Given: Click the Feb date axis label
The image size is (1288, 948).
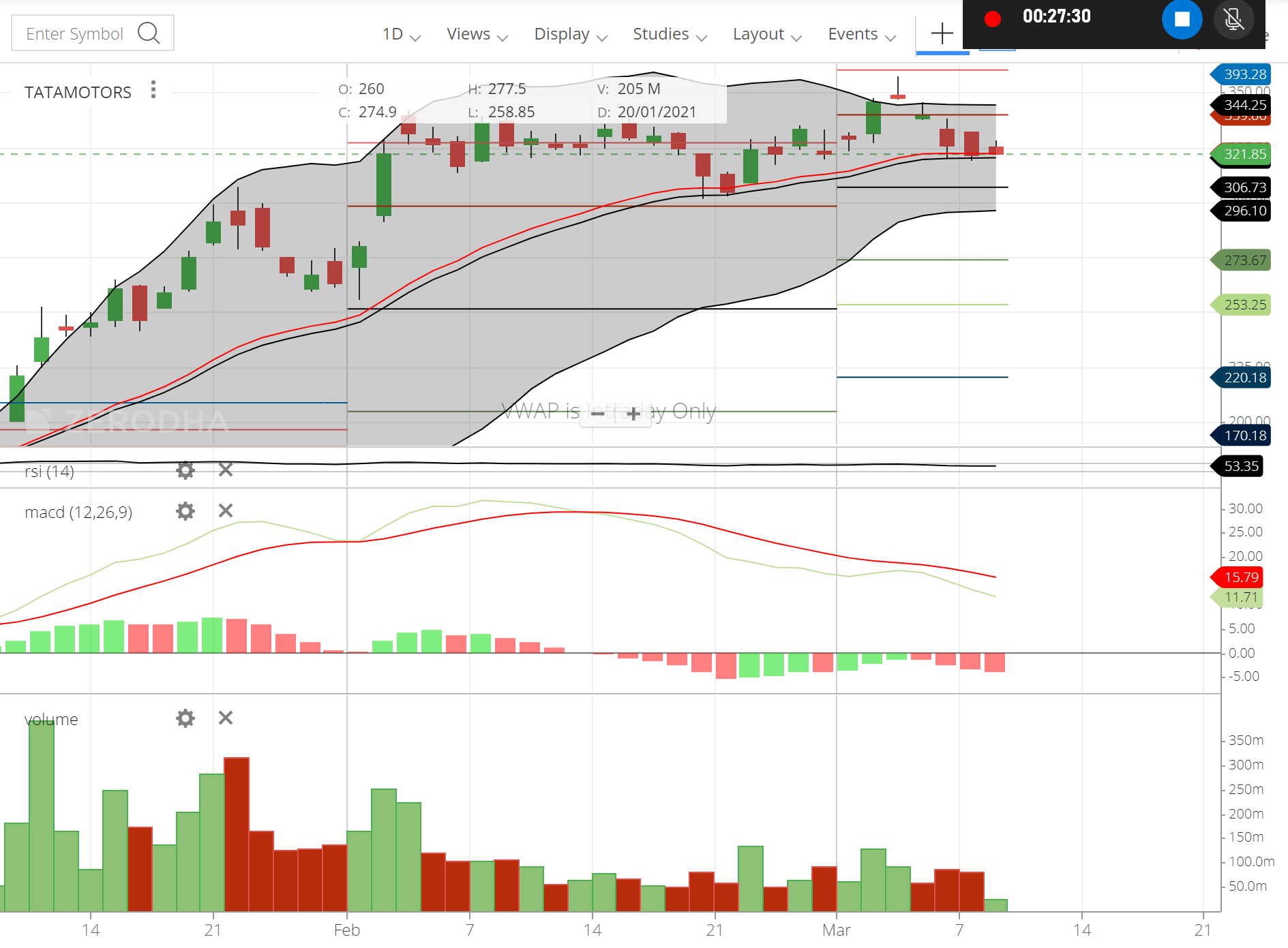Looking at the screenshot, I should point(346,930).
